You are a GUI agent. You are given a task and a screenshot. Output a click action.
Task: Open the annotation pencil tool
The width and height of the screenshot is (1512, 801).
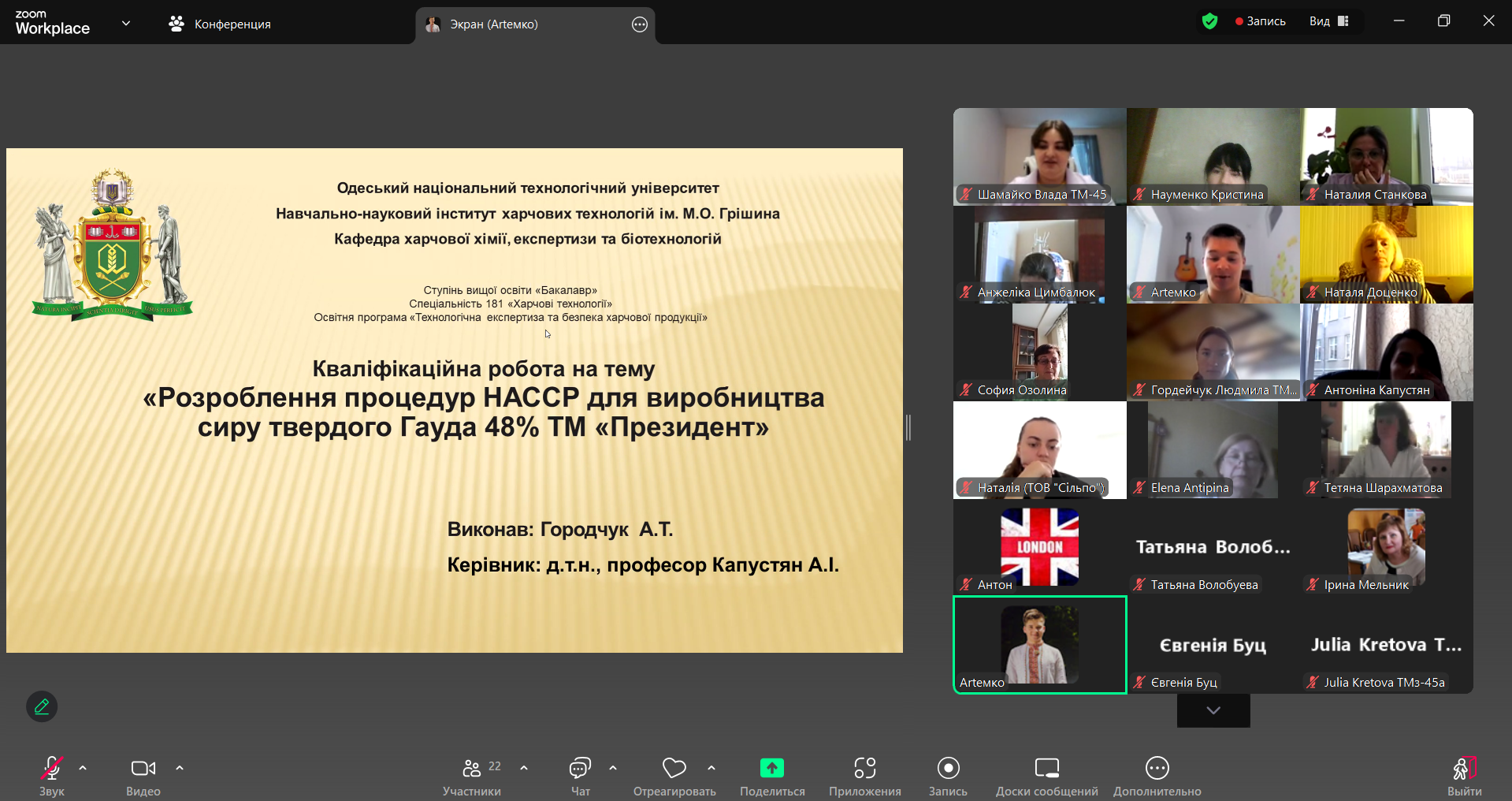(x=42, y=706)
